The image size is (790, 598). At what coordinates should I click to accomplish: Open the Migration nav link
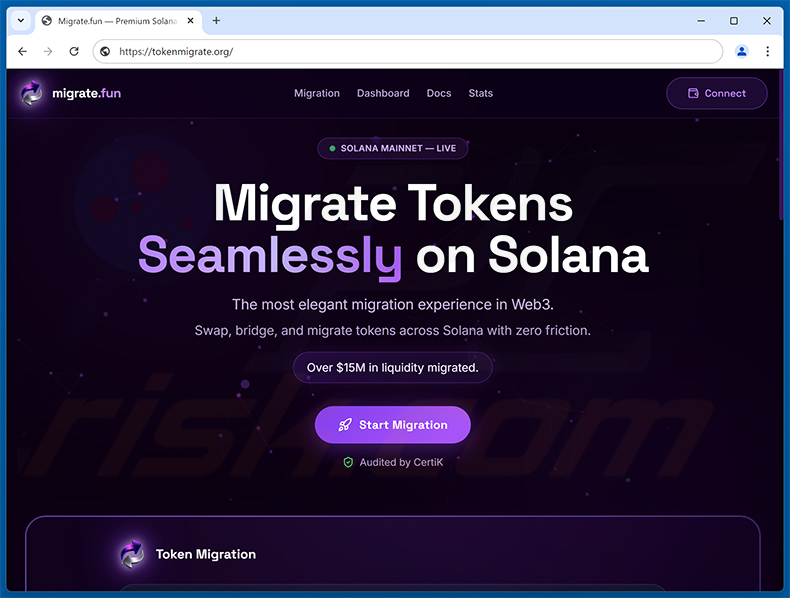[x=317, y=93]
